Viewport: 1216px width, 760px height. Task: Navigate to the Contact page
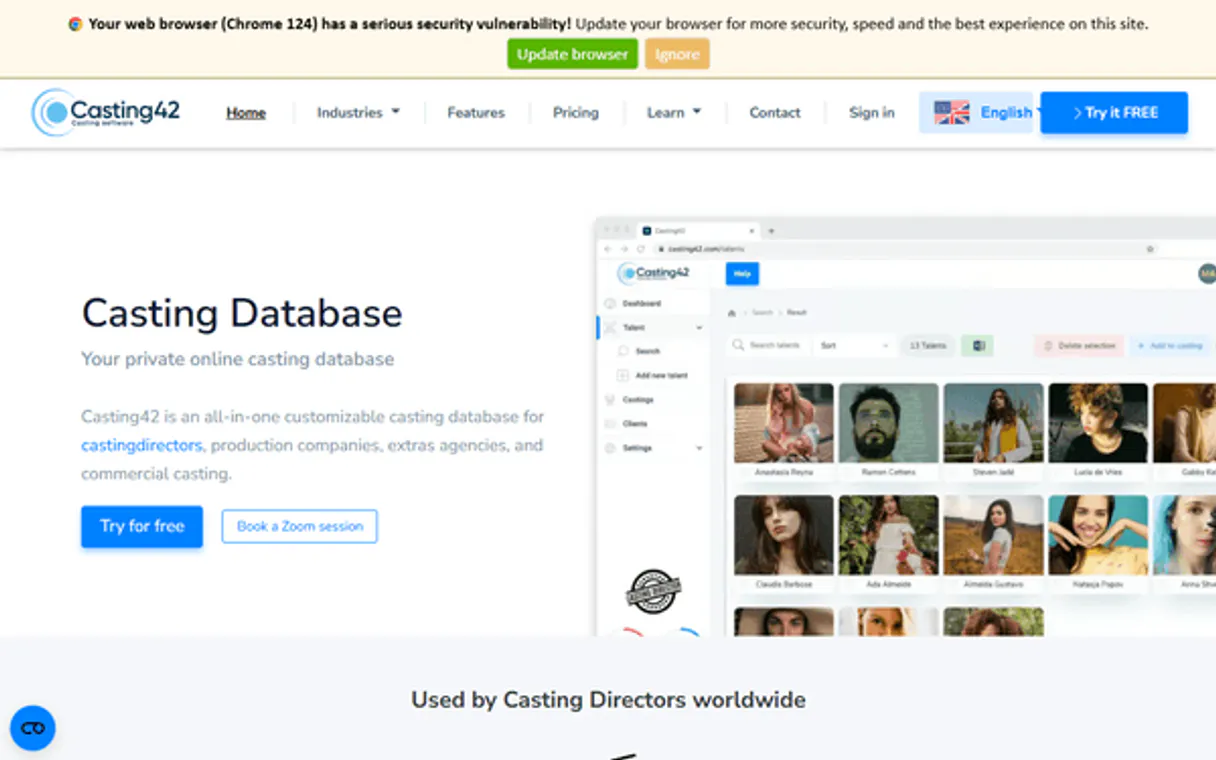point(775,112)
